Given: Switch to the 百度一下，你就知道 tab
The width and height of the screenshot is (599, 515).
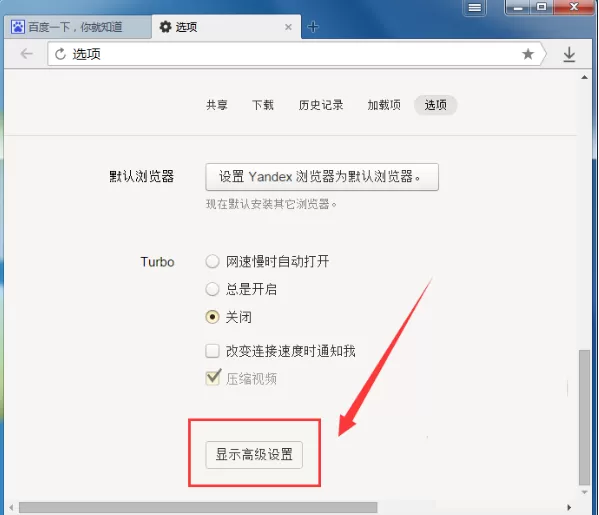Looking at the screenshot, I should pyautogui.click(x=78, y=27).
